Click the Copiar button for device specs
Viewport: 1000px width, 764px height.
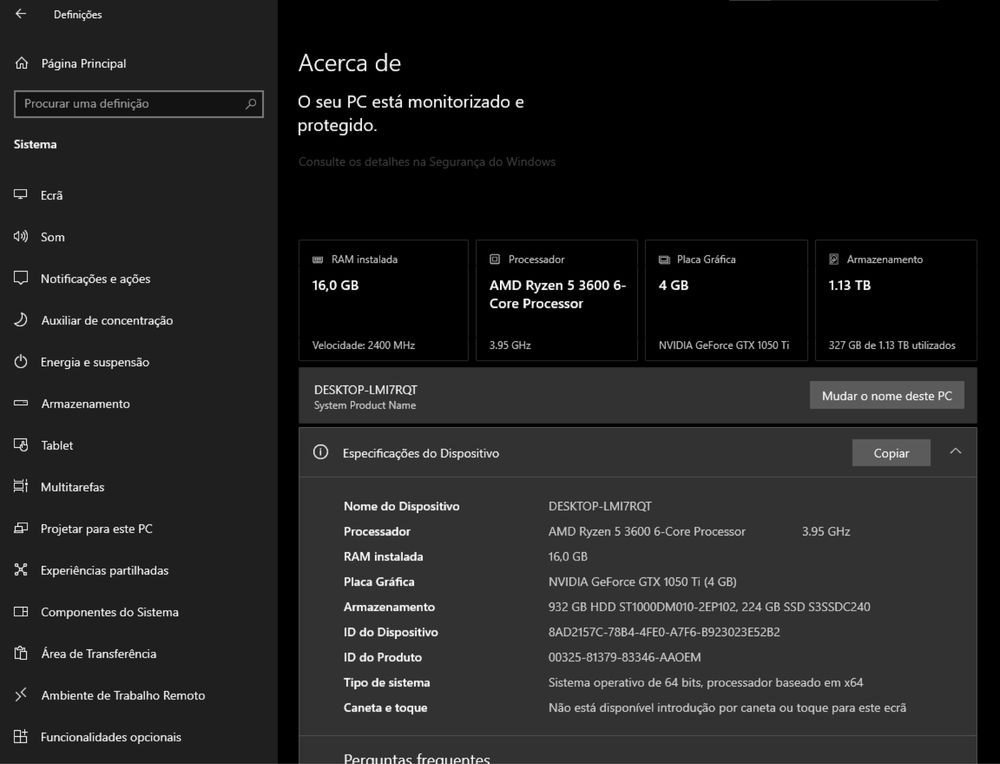[x=891, y=453]
